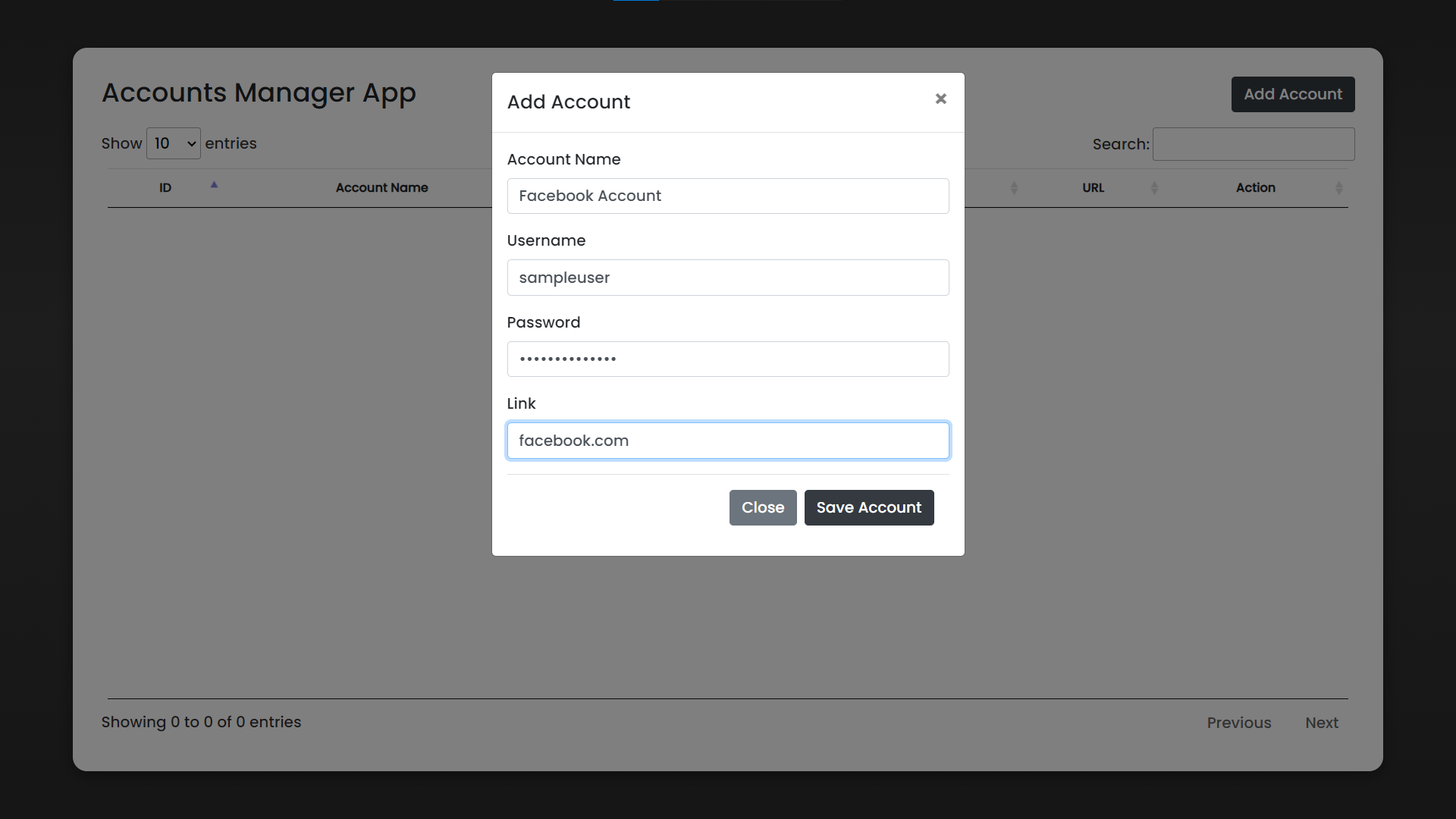Click the URL column header
Image resolution: width=1456 pixels, height=819 pixels.
(1093, 187)
